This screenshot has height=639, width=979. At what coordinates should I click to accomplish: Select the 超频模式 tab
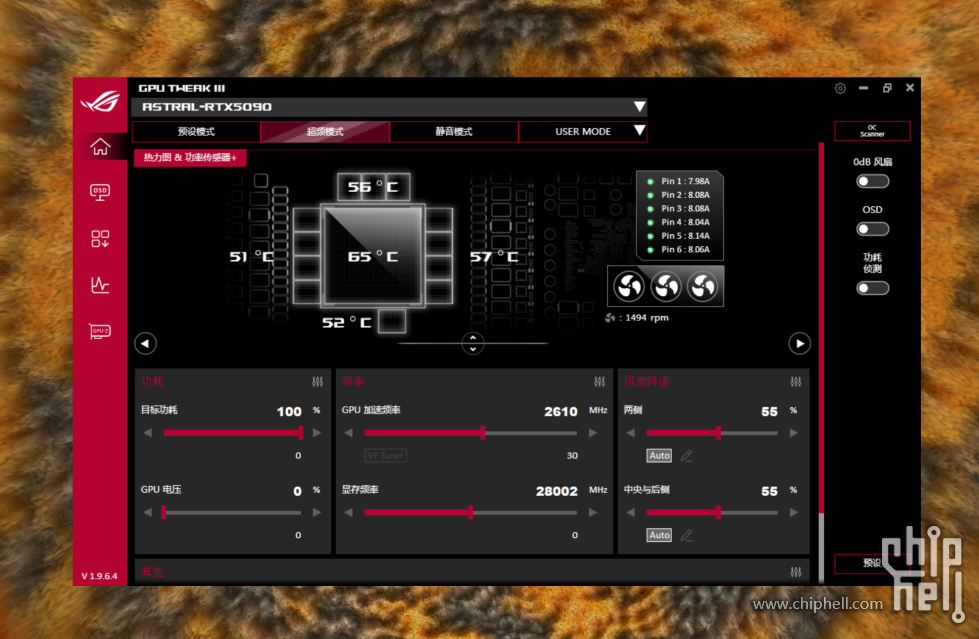click(x=325, y=132)
